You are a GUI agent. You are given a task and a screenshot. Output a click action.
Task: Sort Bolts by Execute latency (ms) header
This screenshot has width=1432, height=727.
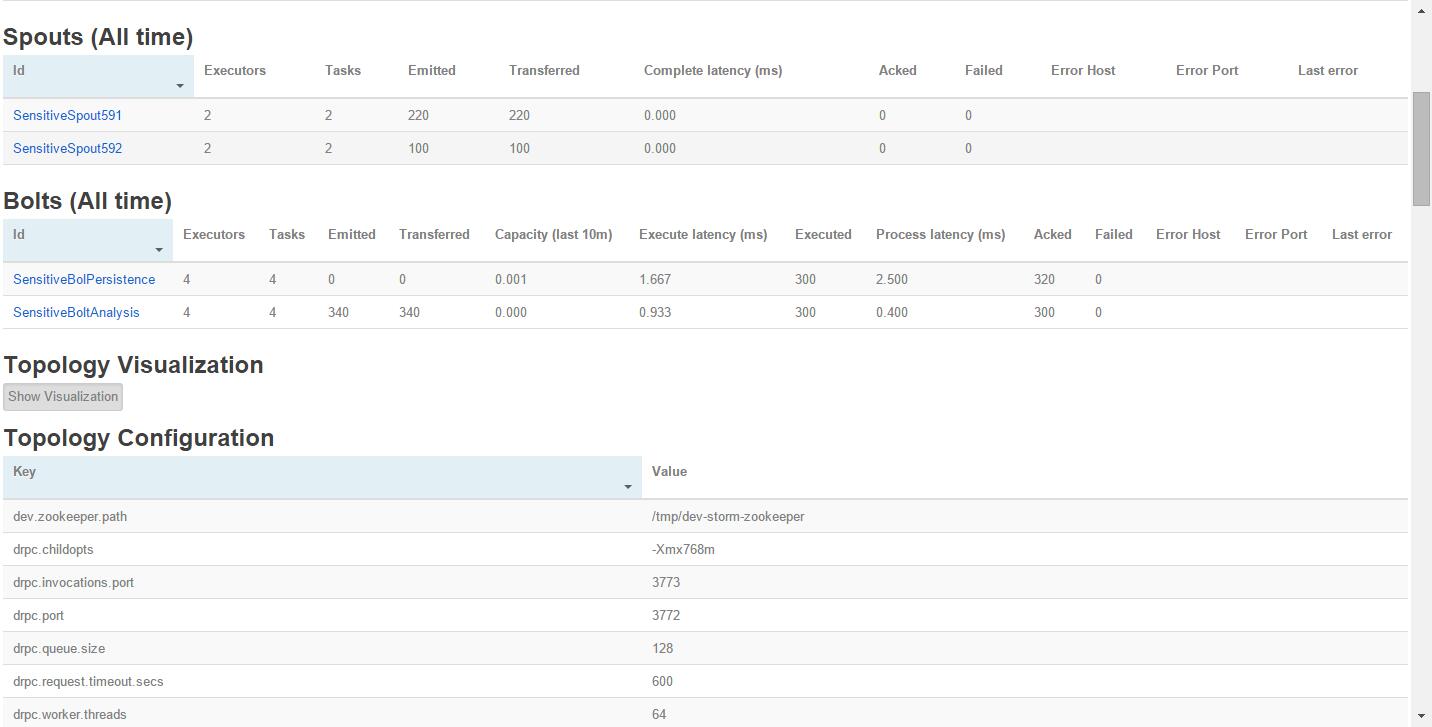tap(703, 234)
